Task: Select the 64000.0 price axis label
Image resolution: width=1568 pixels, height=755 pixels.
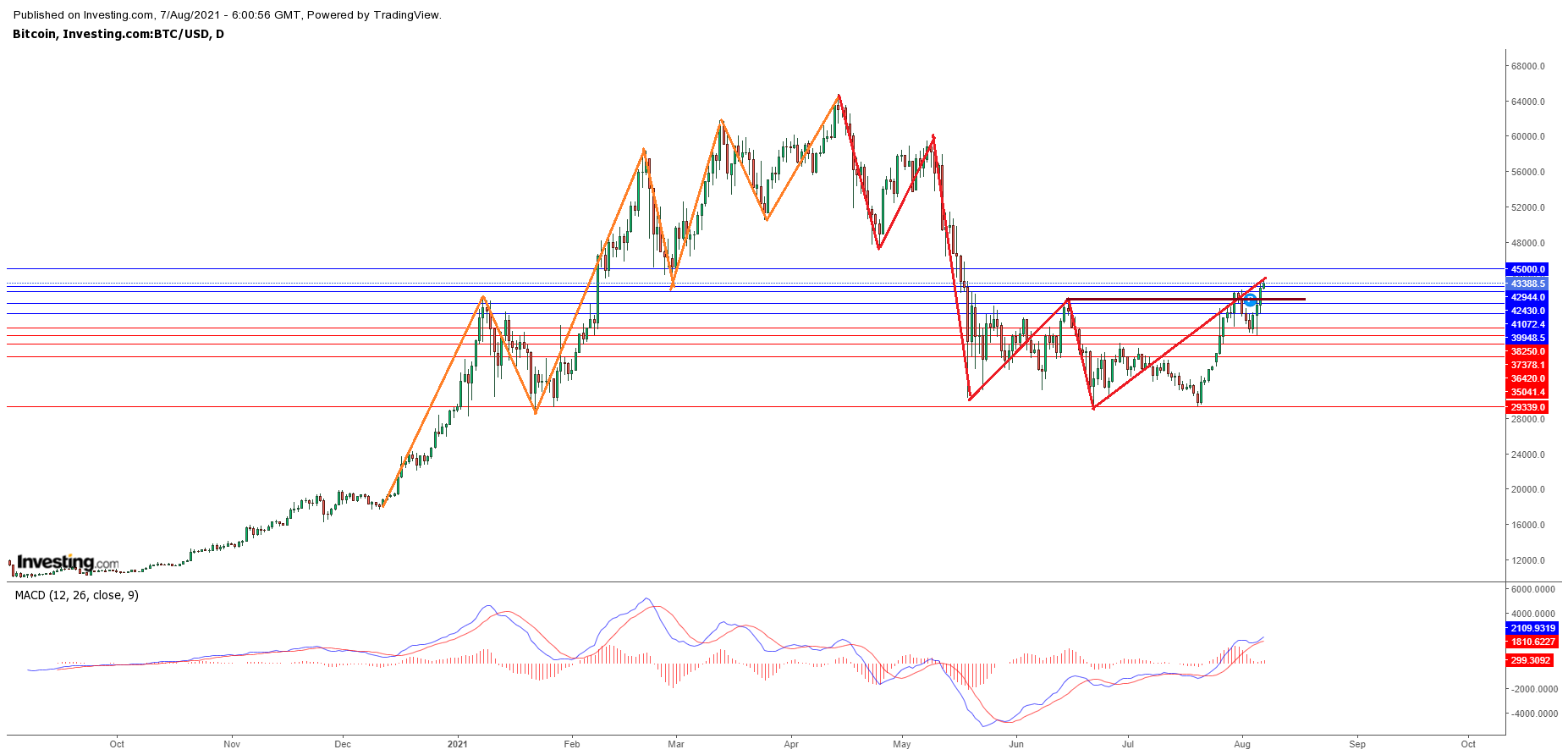Action: (1528, 102)
